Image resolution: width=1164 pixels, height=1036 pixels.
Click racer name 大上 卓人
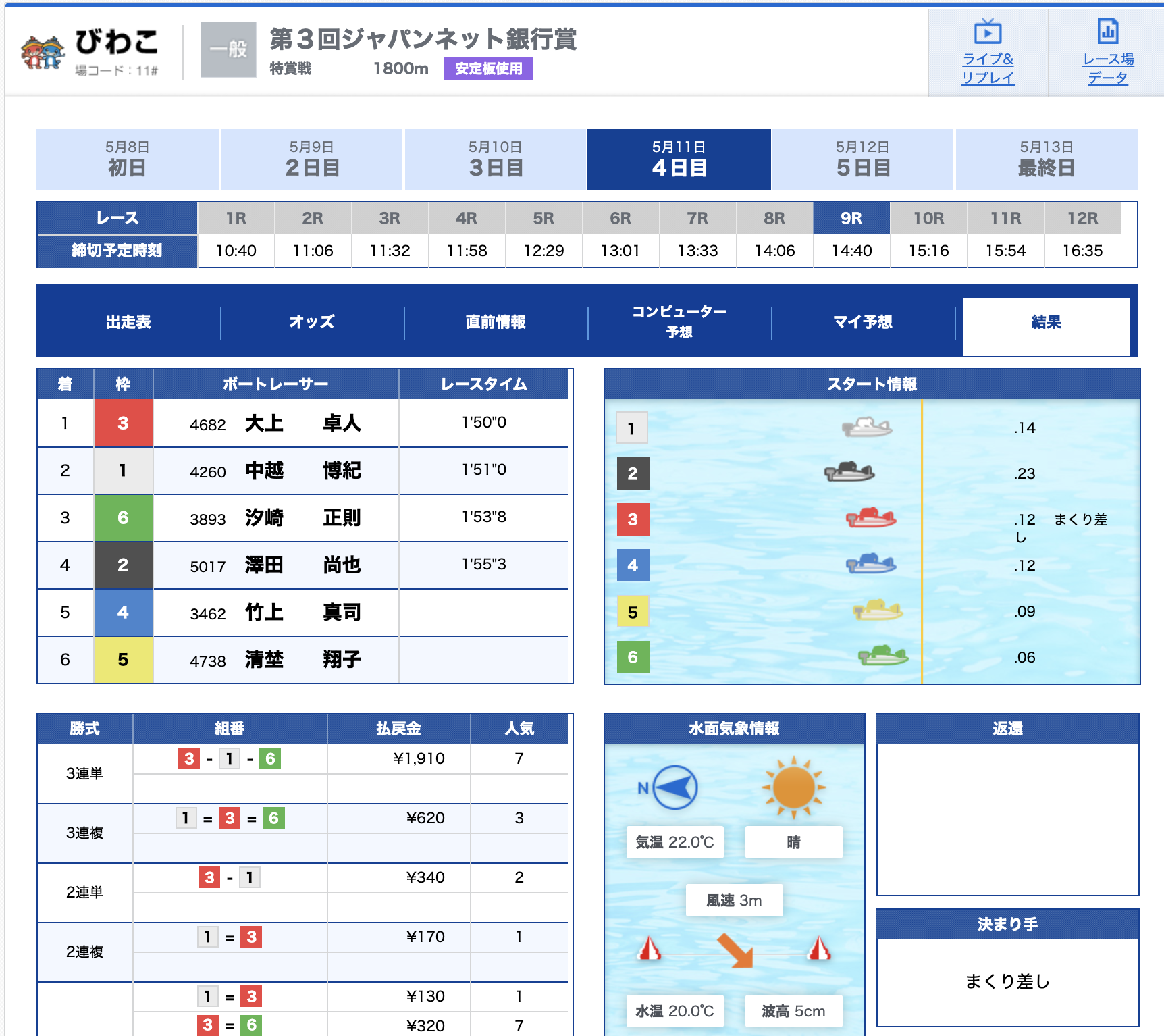[x=302, y=423]
